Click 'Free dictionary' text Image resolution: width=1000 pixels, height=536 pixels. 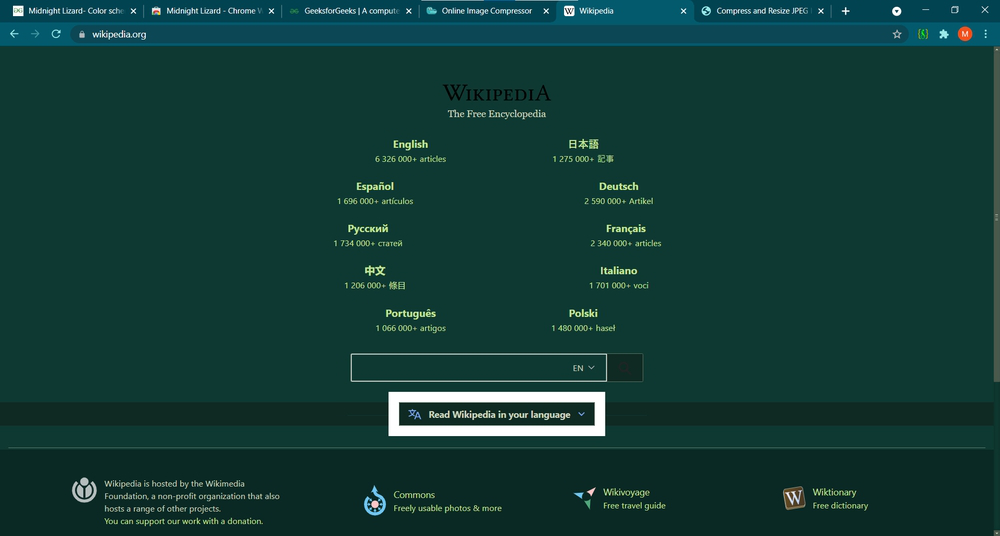840,506
